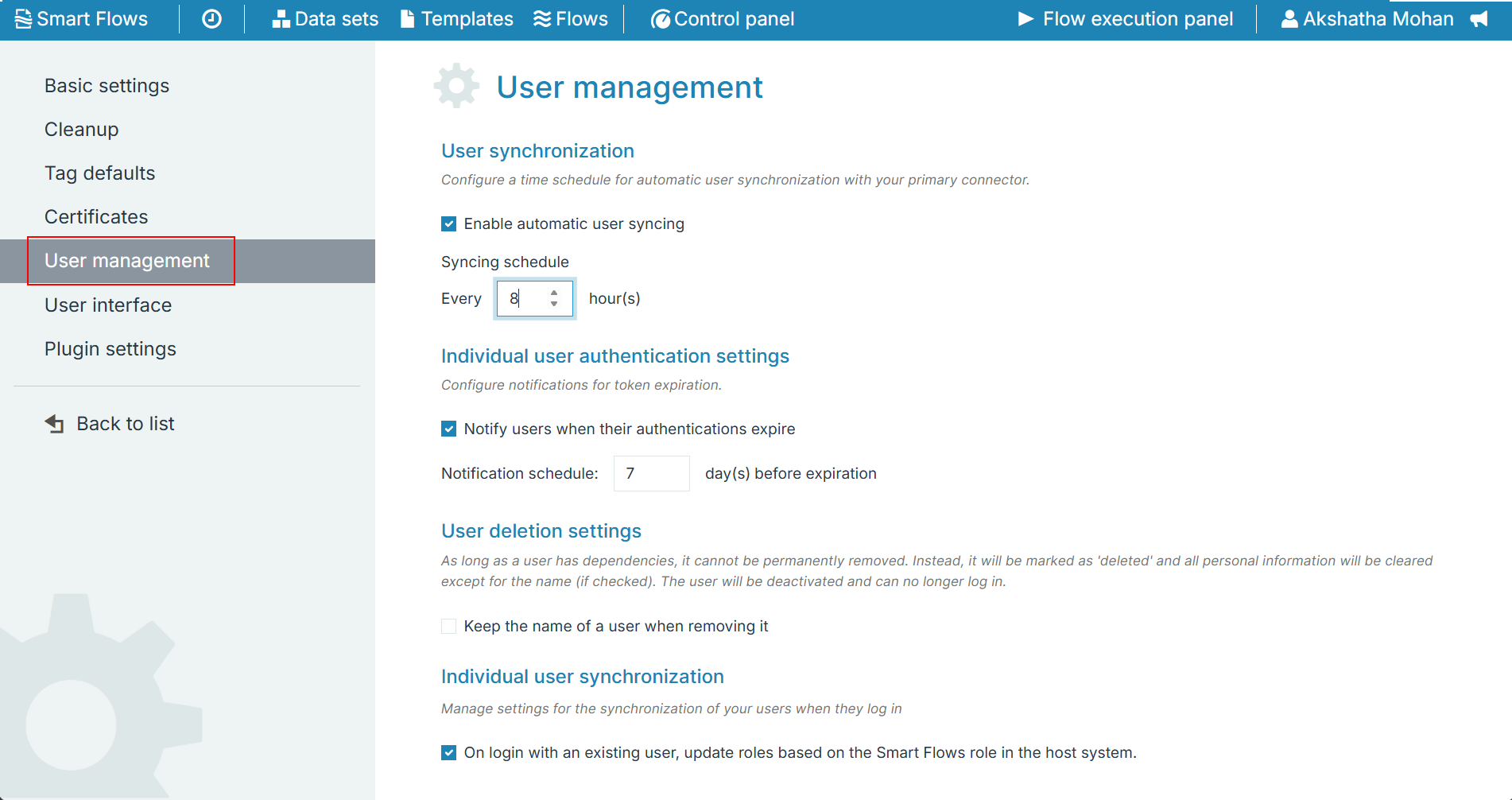Select User interface in sidebar
Image resolution: width=1512 pixels, height=800 pixels.
(x=108, y=305)
